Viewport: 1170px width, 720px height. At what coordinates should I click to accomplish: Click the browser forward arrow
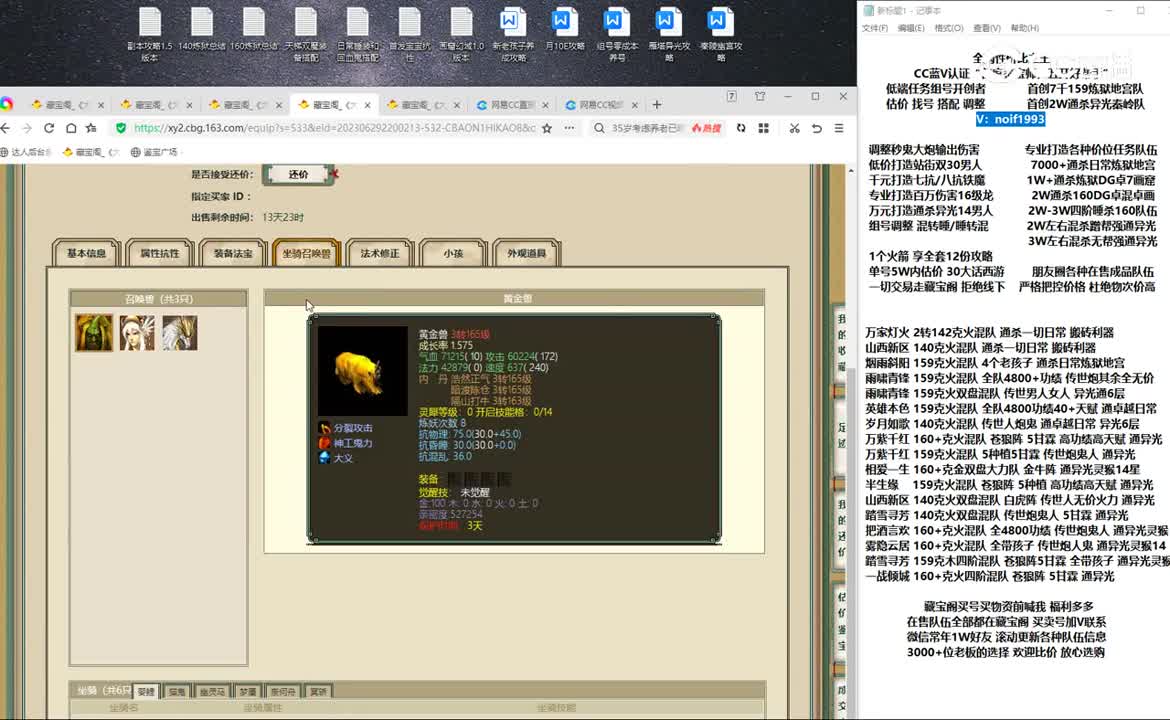click(x=27, y=128)
